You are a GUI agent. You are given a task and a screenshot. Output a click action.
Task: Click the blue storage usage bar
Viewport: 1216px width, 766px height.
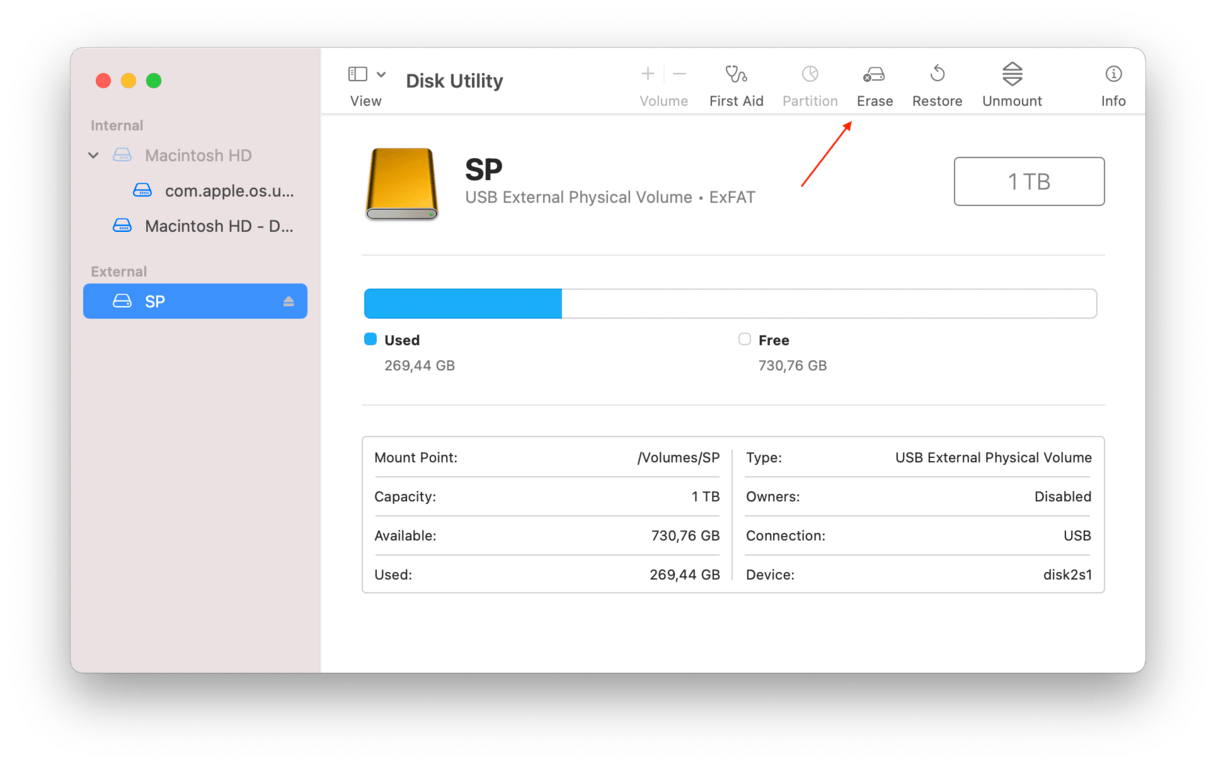point(462,303)
